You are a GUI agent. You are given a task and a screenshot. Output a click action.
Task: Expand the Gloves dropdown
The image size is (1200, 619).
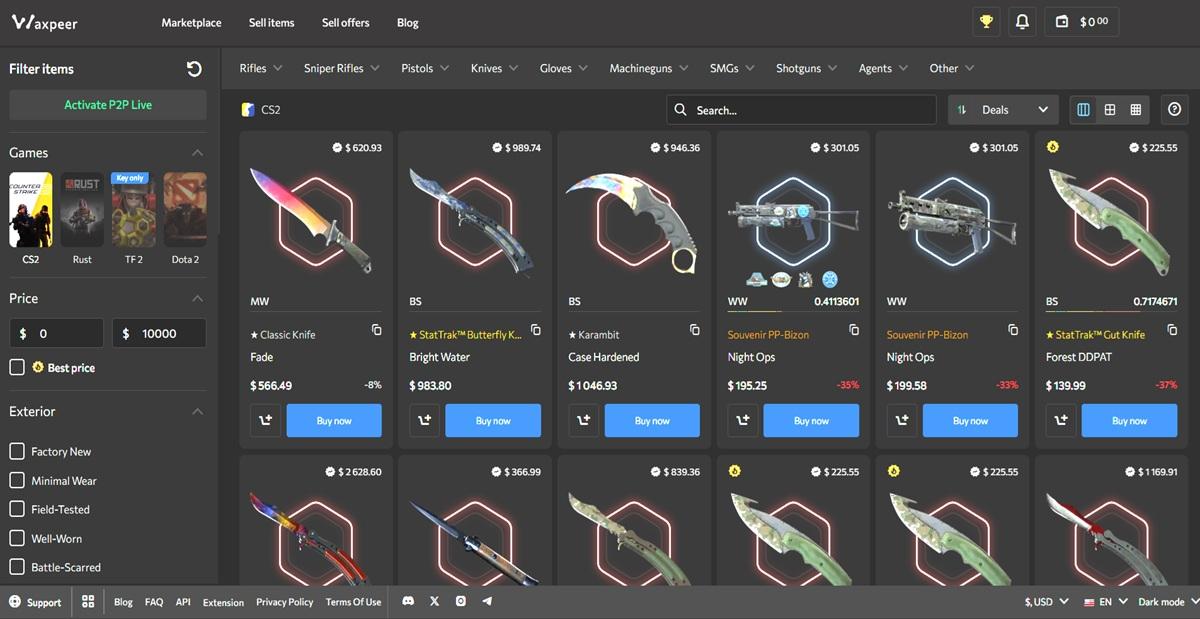pyautogui.click(x=564, y=68)
